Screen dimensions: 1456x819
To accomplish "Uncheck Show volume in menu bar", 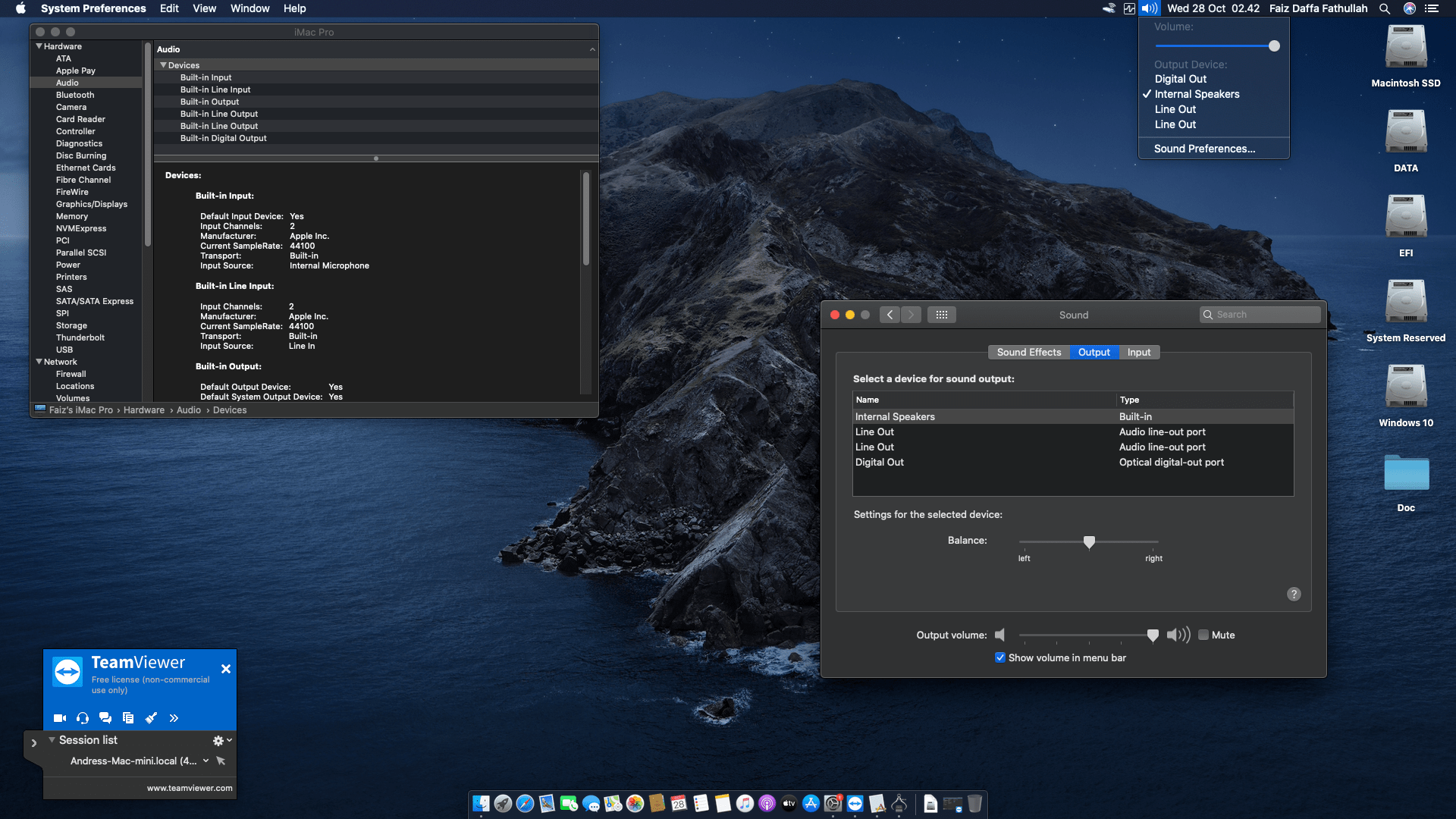I will [x=1000, y=658].
